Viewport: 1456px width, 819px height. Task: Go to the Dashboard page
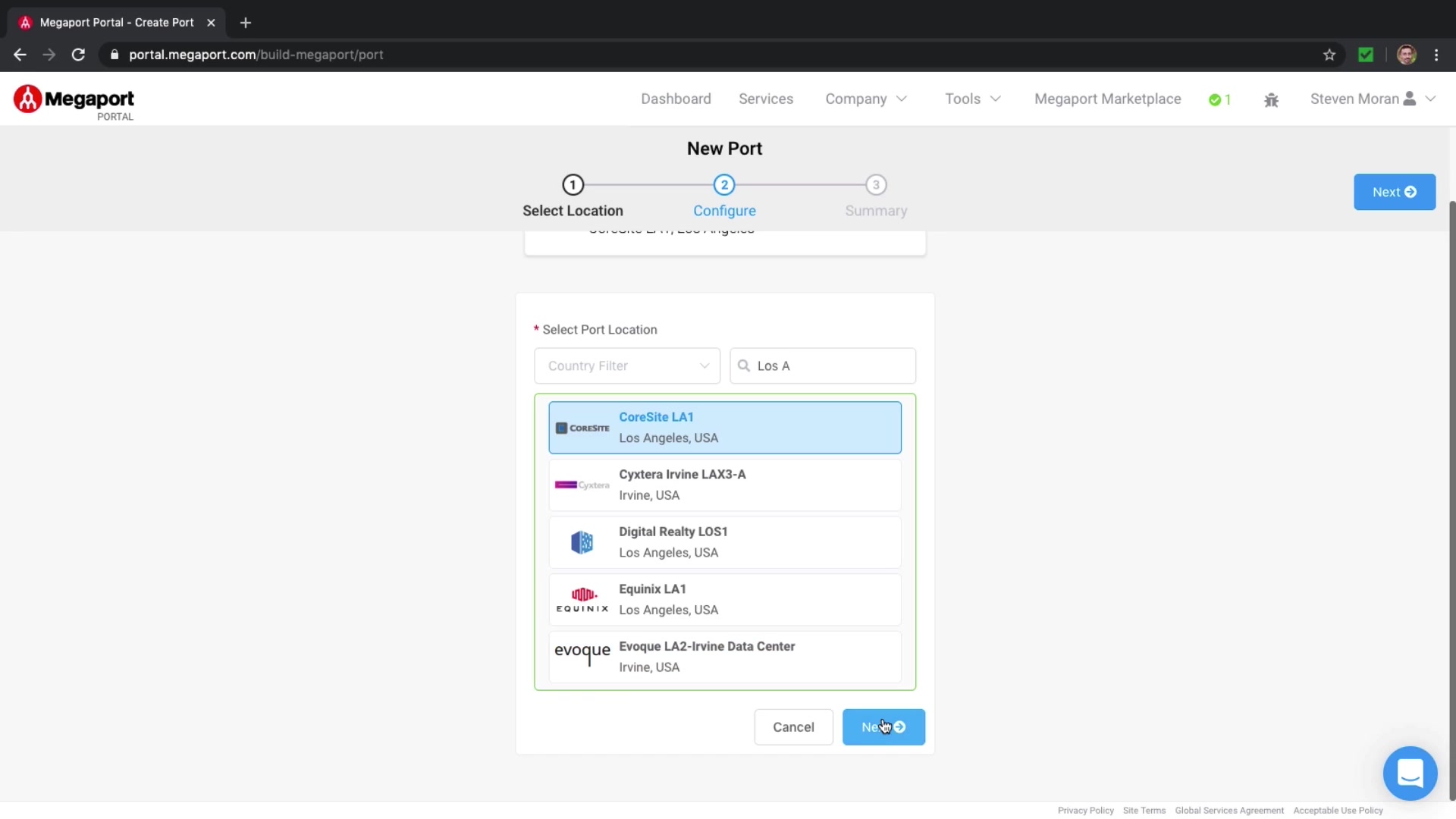pyautogui.click(x=676, y=99)
